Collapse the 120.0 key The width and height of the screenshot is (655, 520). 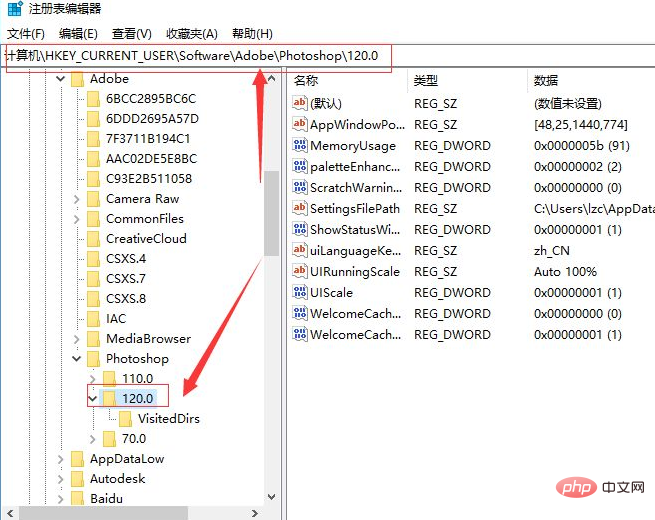pyautogui.click(x=93, y=399)
